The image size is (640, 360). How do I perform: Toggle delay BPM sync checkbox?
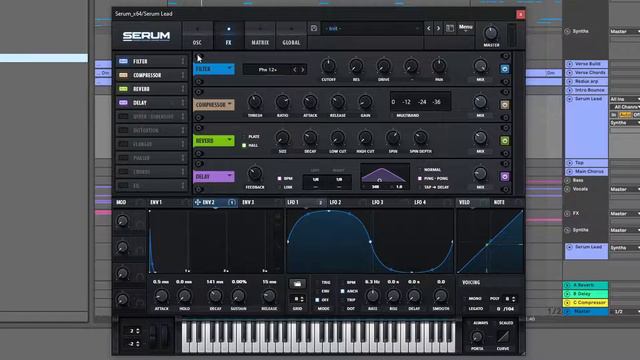click(x=280, y=178)
